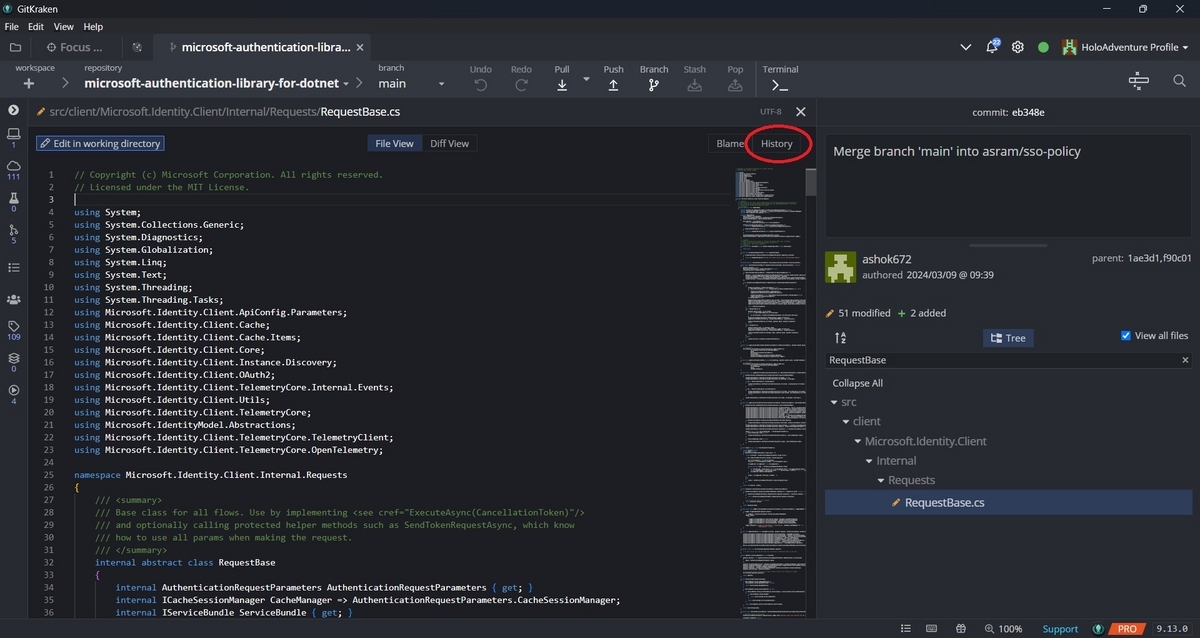Collapse the Requests folder
This screenshot has height=638, width=1200.
881,481
